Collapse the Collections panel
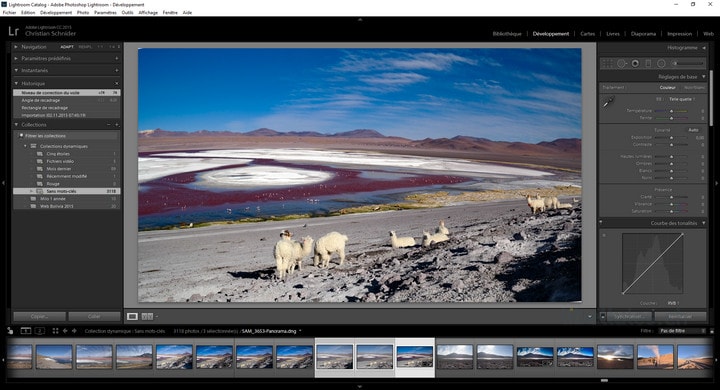This screenshot has width=720, height=390. (16, 124)
